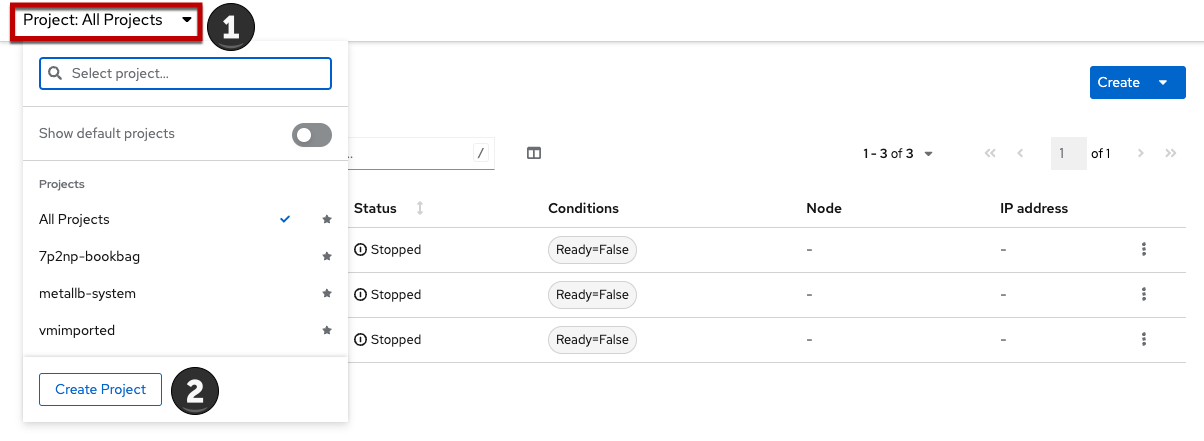Select 7p2np-bookbag in the project list
1204x441 pixels.
pyautogui.click(x=89, y=257)
